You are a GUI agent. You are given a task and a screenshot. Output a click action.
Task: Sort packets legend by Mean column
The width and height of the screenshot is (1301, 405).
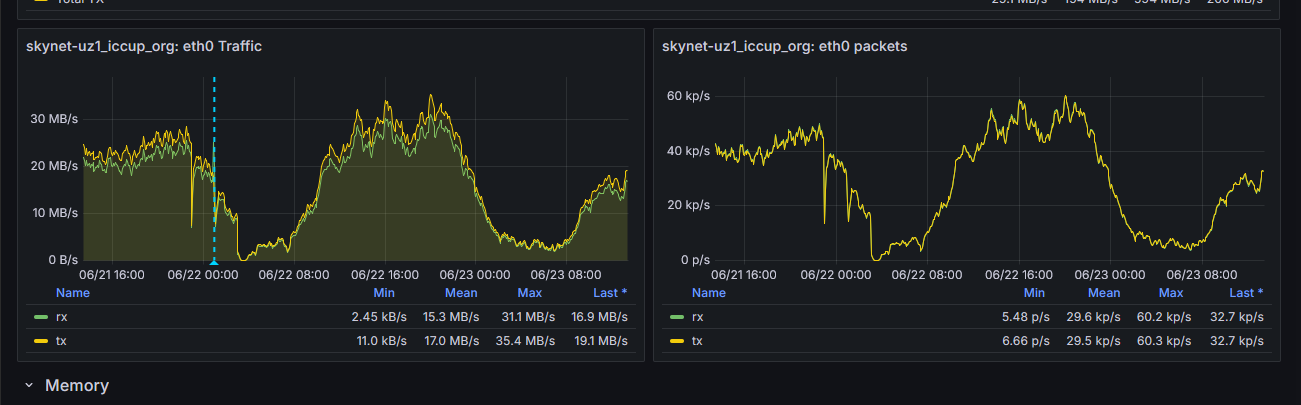[x=1104, y=293]
